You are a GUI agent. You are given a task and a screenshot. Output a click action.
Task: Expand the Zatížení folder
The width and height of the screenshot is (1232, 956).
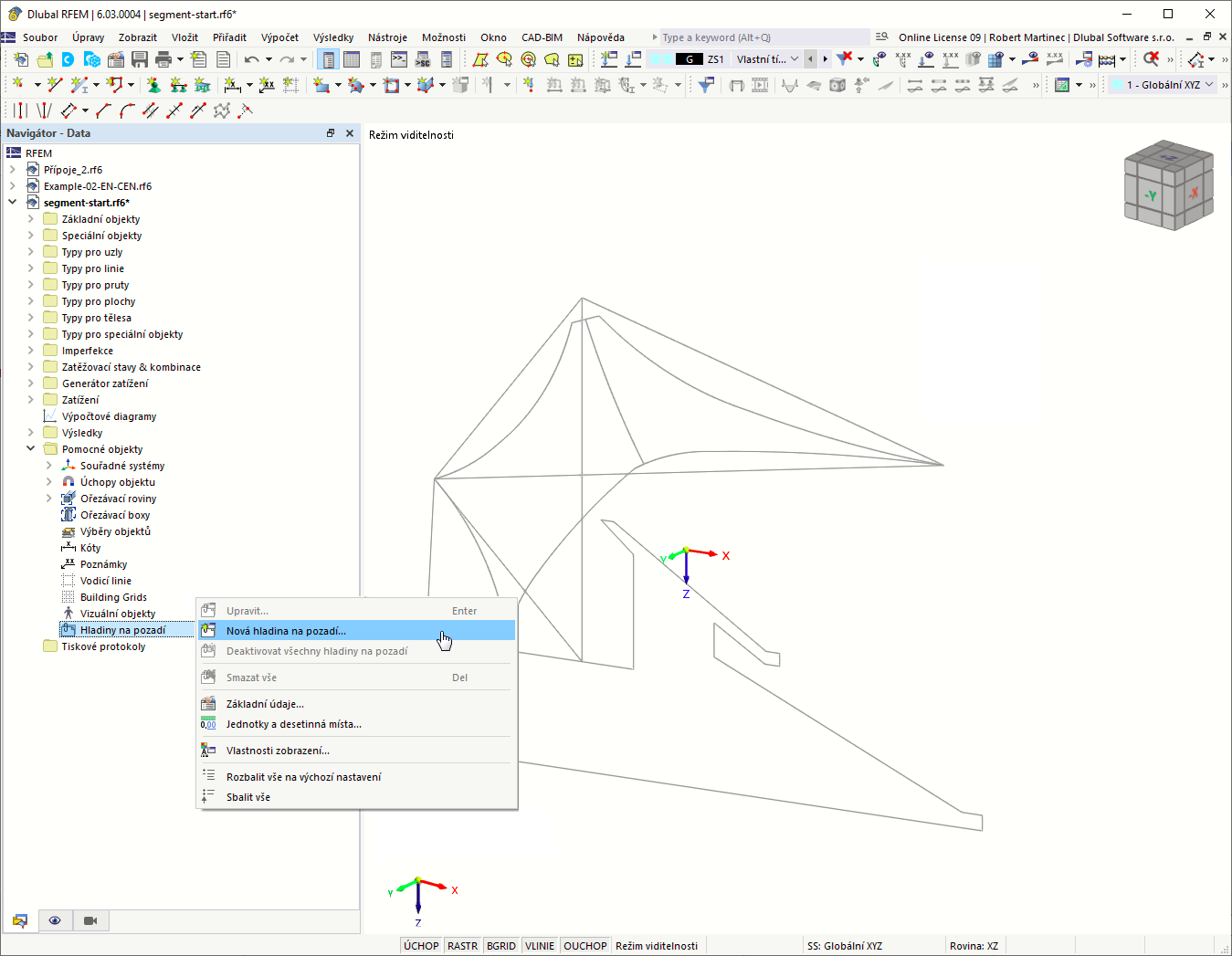click(31, 400)
